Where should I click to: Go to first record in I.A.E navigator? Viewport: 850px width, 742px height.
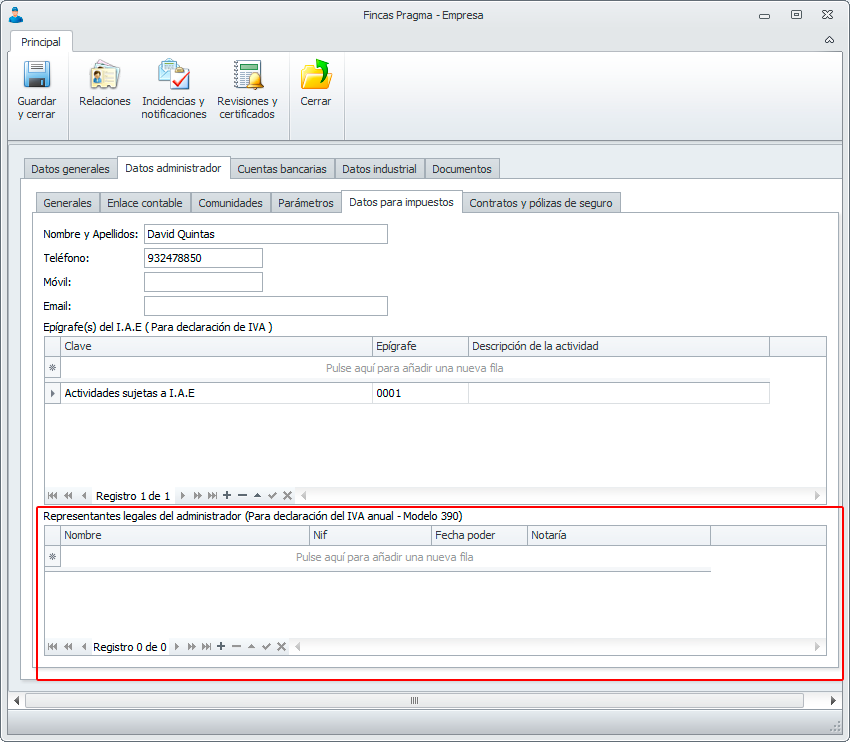point(52,496)
